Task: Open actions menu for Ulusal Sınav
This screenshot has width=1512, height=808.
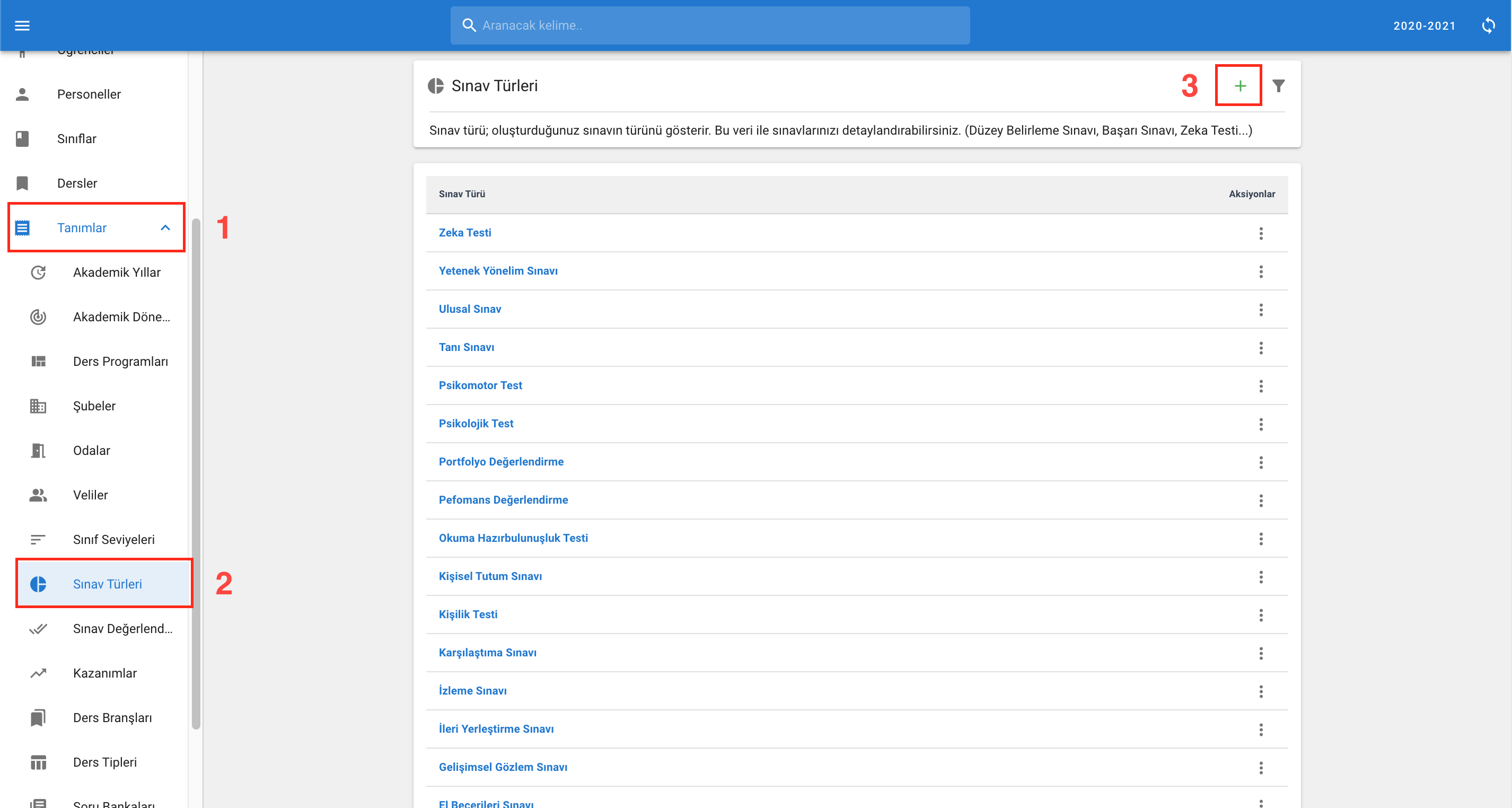Action: point(1261,309)
